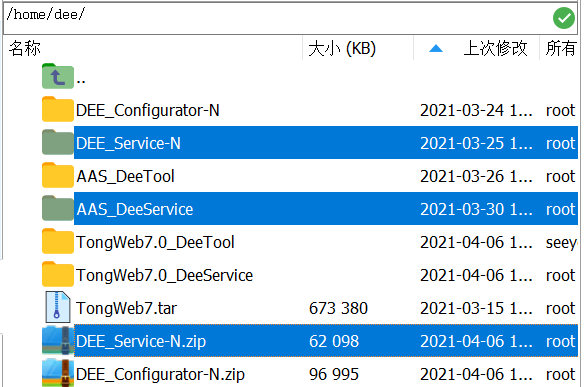Click the green checkmark beside the path

click(x=564, y=18)
